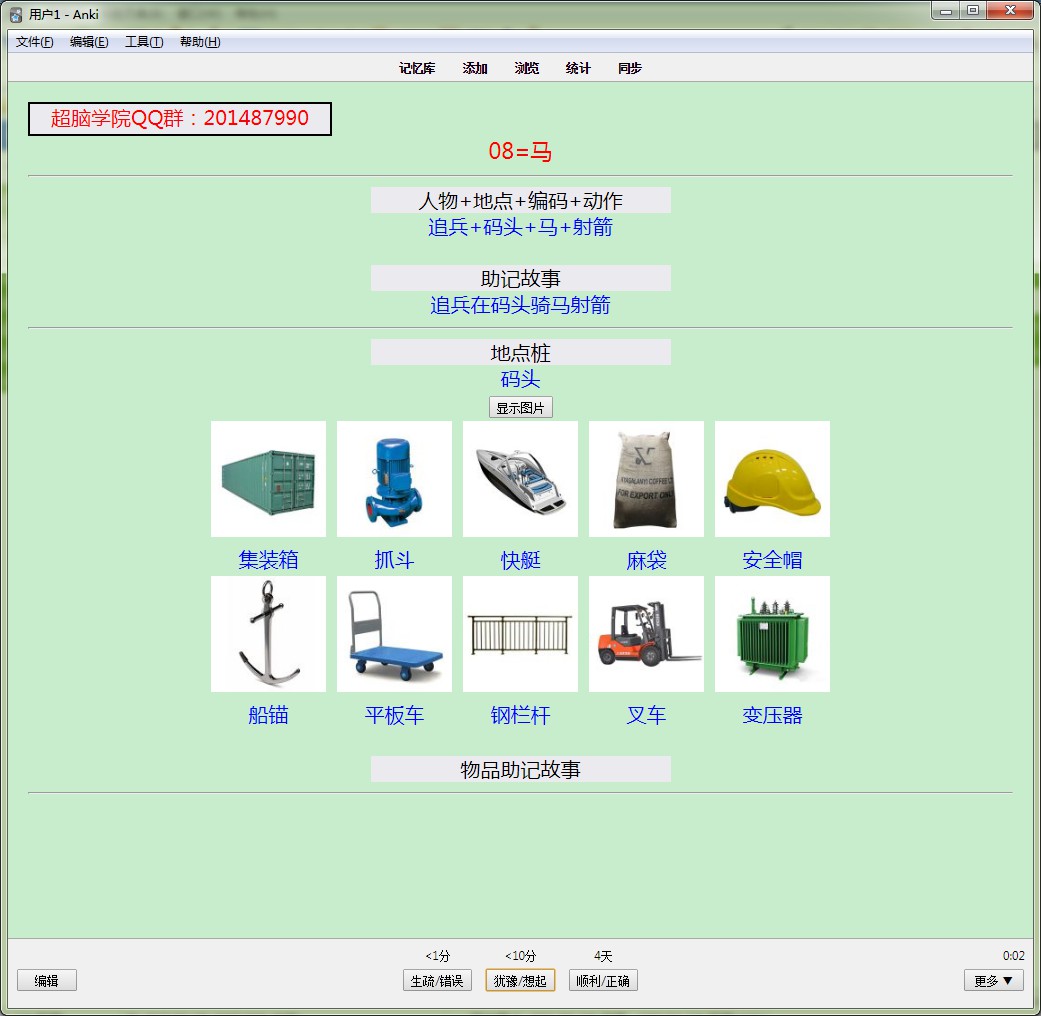The width and height of the screenshot is (1041, 1016).
Task: Go to 记忆库 decks view
Action: (x=417, y=68)
